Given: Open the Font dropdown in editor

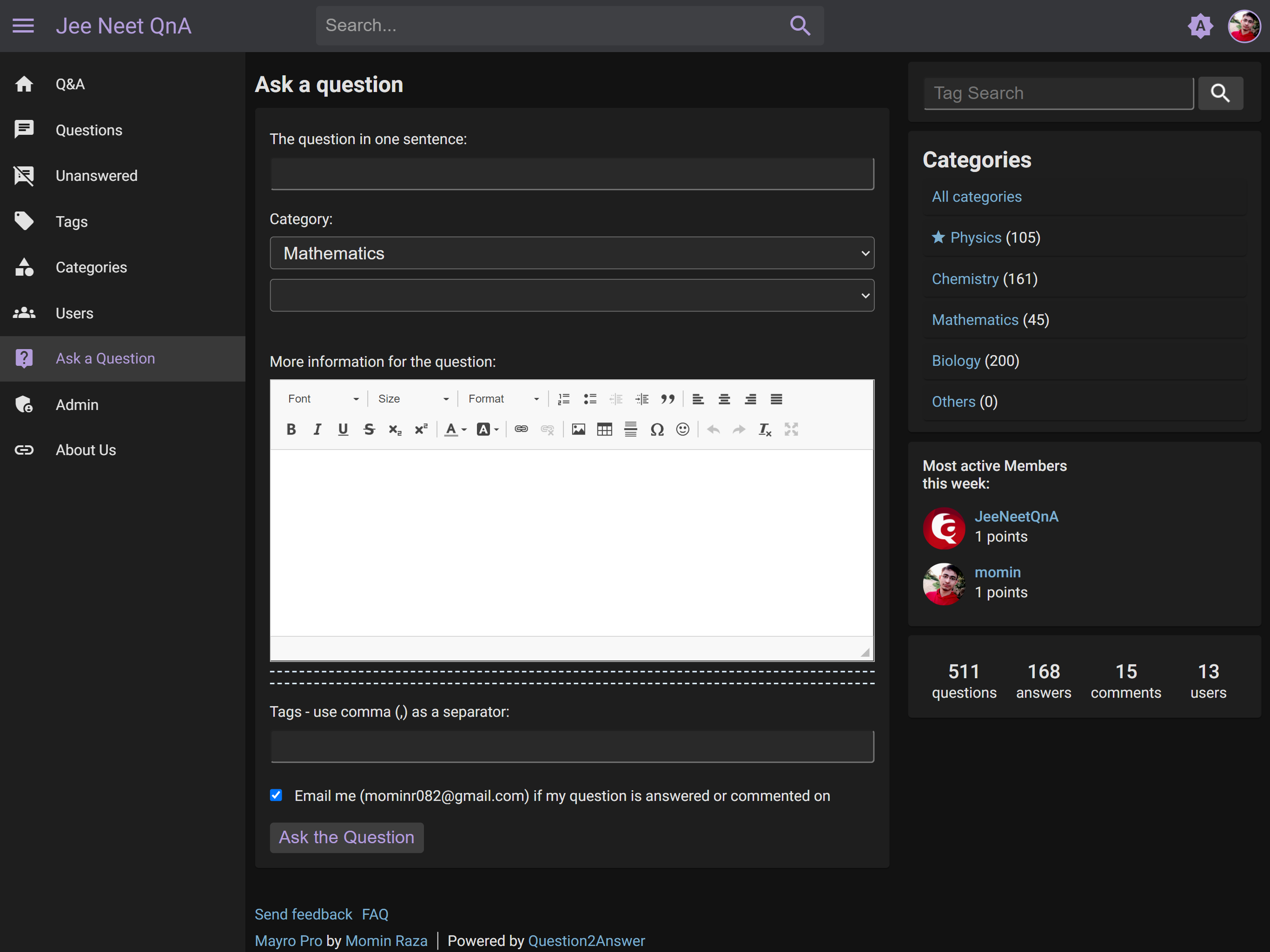Looking at the screenshot, I should [x=323, y=399].
